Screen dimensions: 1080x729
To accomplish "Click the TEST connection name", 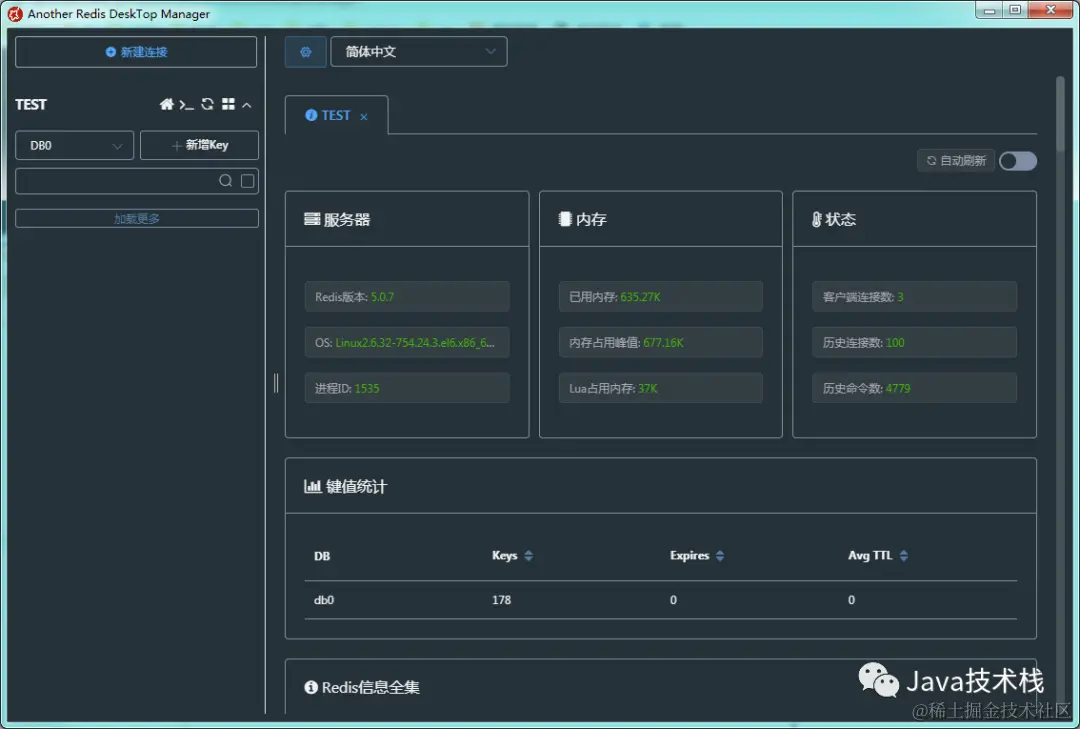I will tap(31, 104).
